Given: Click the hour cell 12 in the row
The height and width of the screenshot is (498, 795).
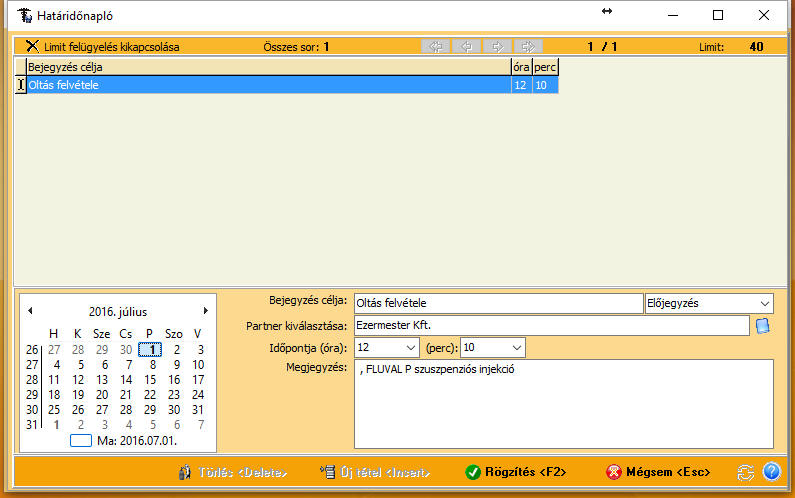Looking at the screenshot, I should (x=521, y=85).
